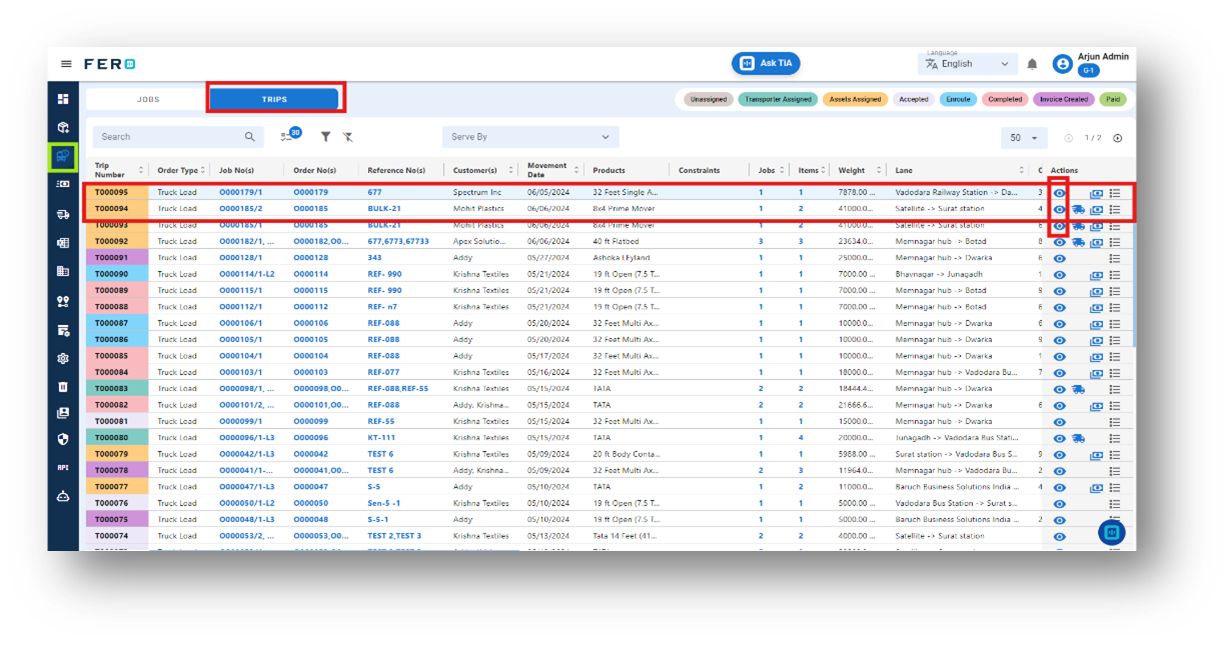The width and height of the screenshot is (1232, 646).
Task: Open the filter funnel icon
Action: click(x=326, y=137)
